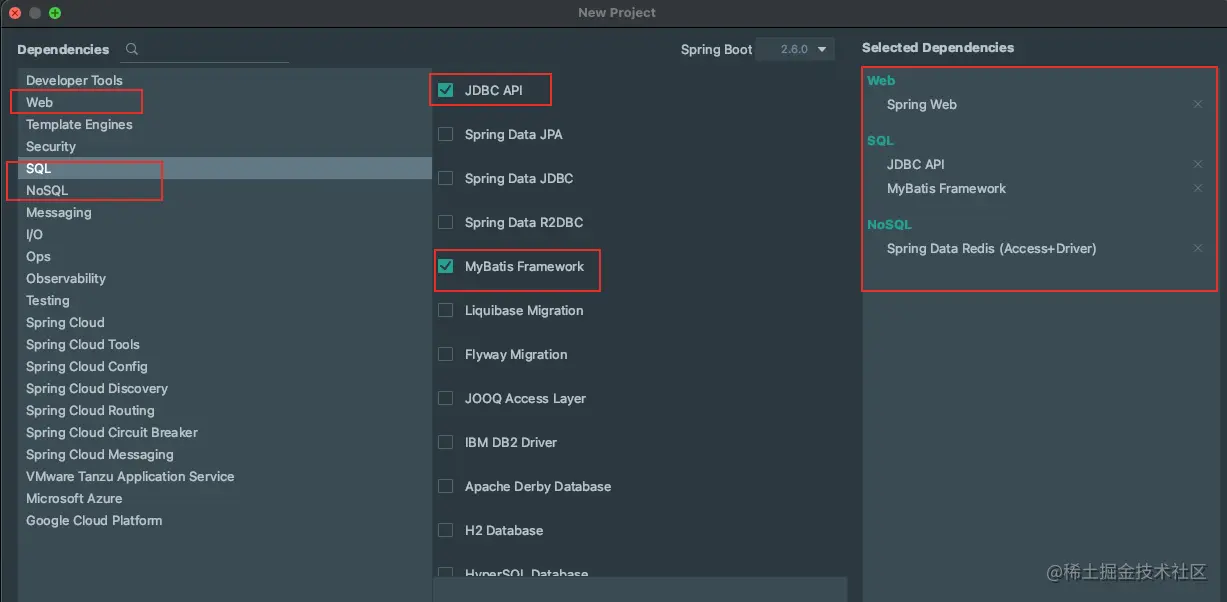
Task: Choose the Ops category
Action: pos(225,256)
